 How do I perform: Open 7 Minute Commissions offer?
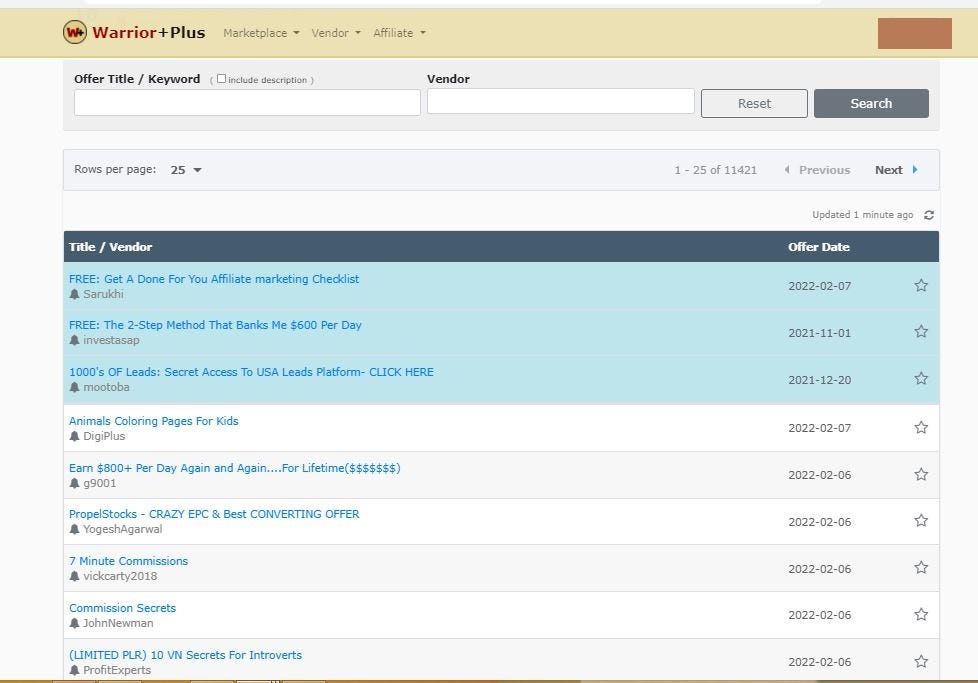click(128, 561)
